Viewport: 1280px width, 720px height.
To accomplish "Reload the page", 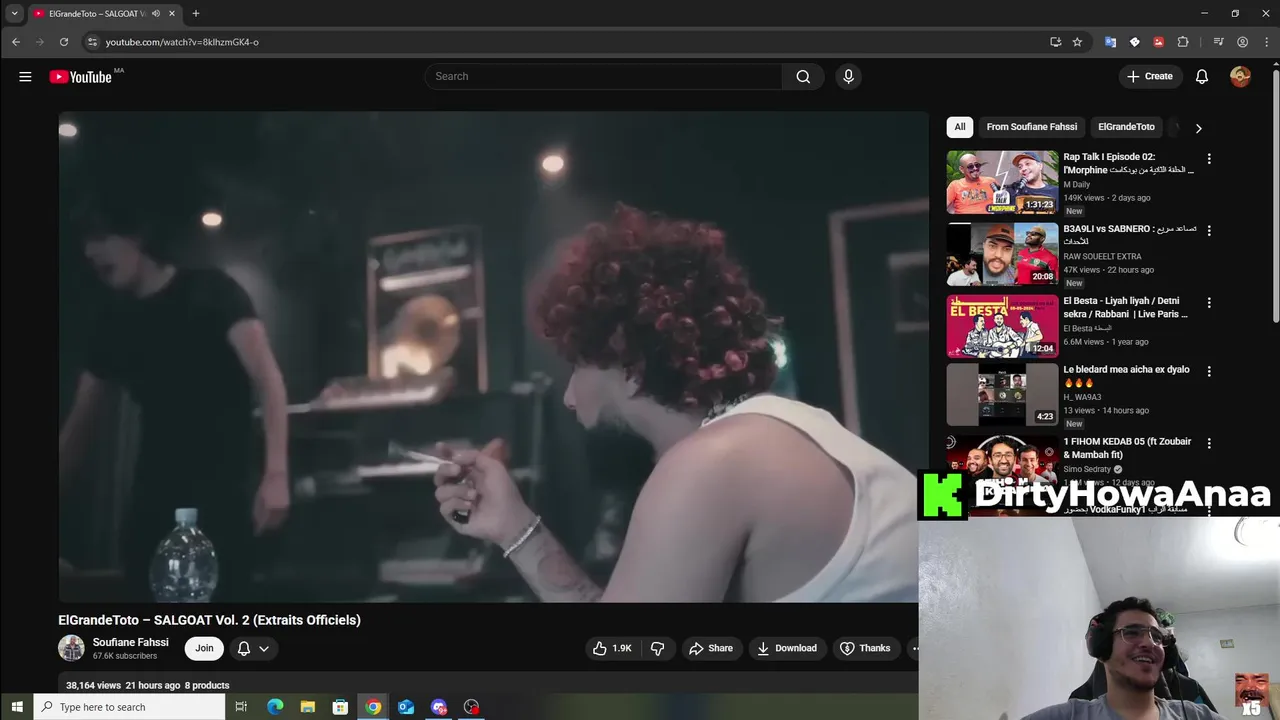I will (x=64, y=42).
